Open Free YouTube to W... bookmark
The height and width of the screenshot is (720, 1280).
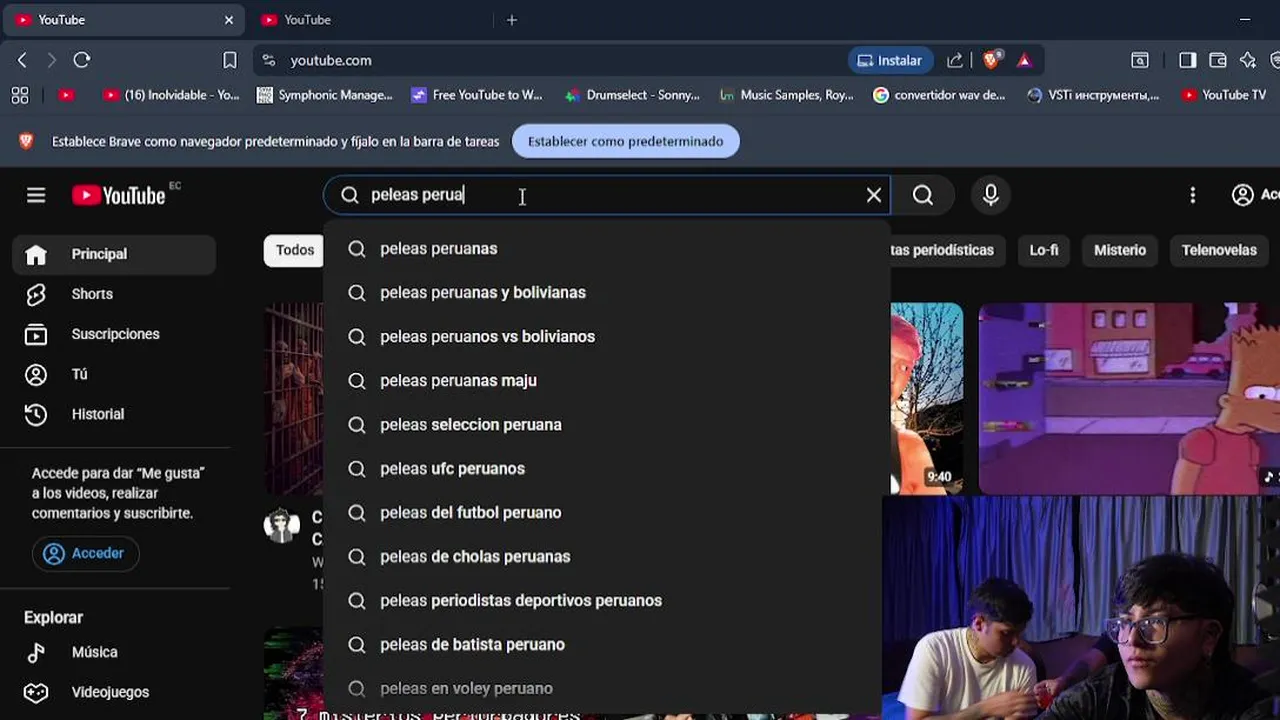(x=477, y=95)
